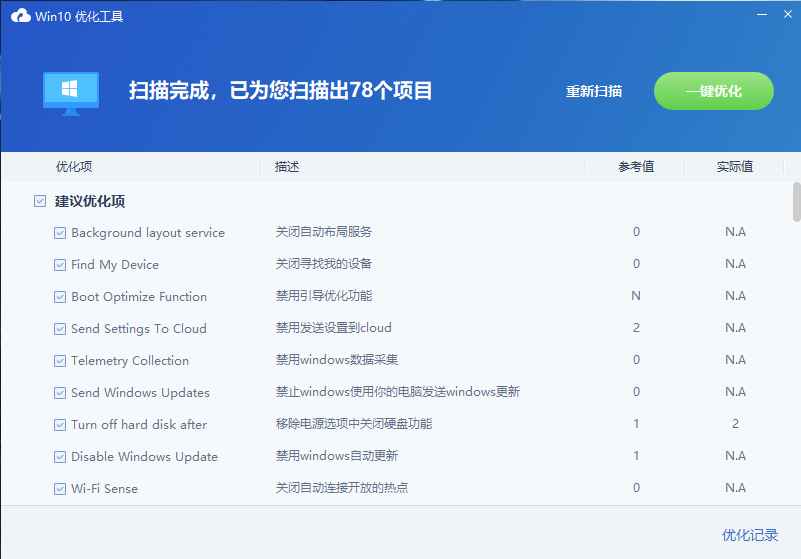Click the 描述 column header

coord(287,167)
